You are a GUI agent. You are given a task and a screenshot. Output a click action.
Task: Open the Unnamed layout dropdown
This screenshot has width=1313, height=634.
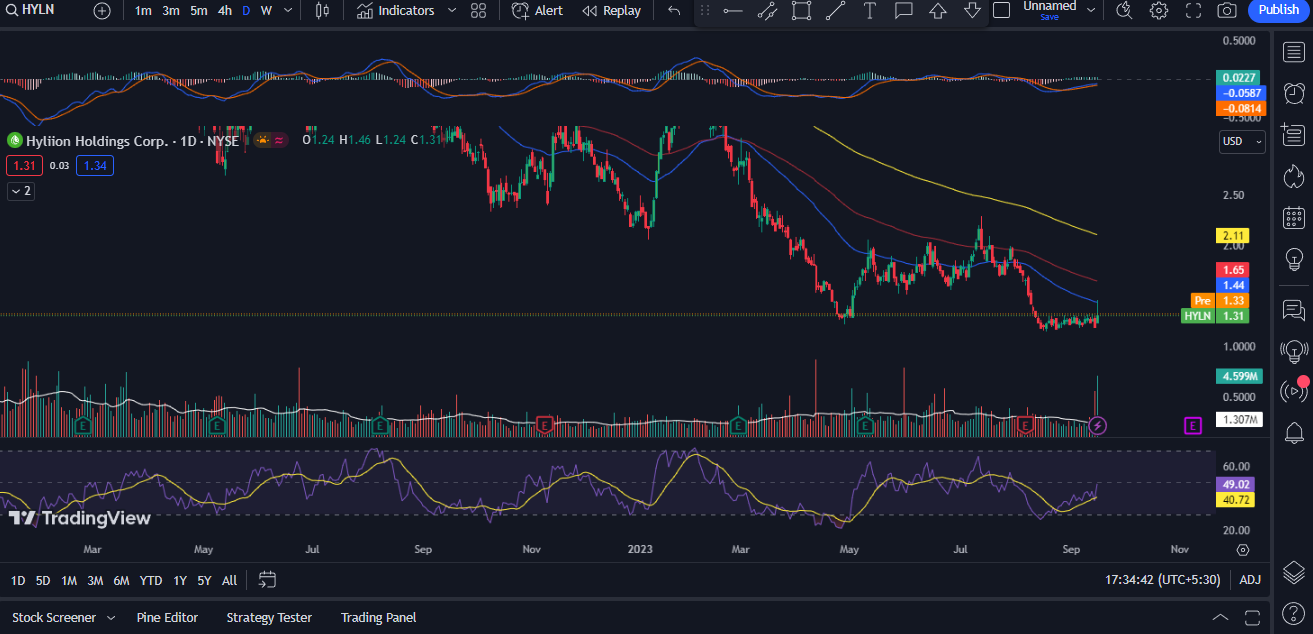(x=1090, y=10)
